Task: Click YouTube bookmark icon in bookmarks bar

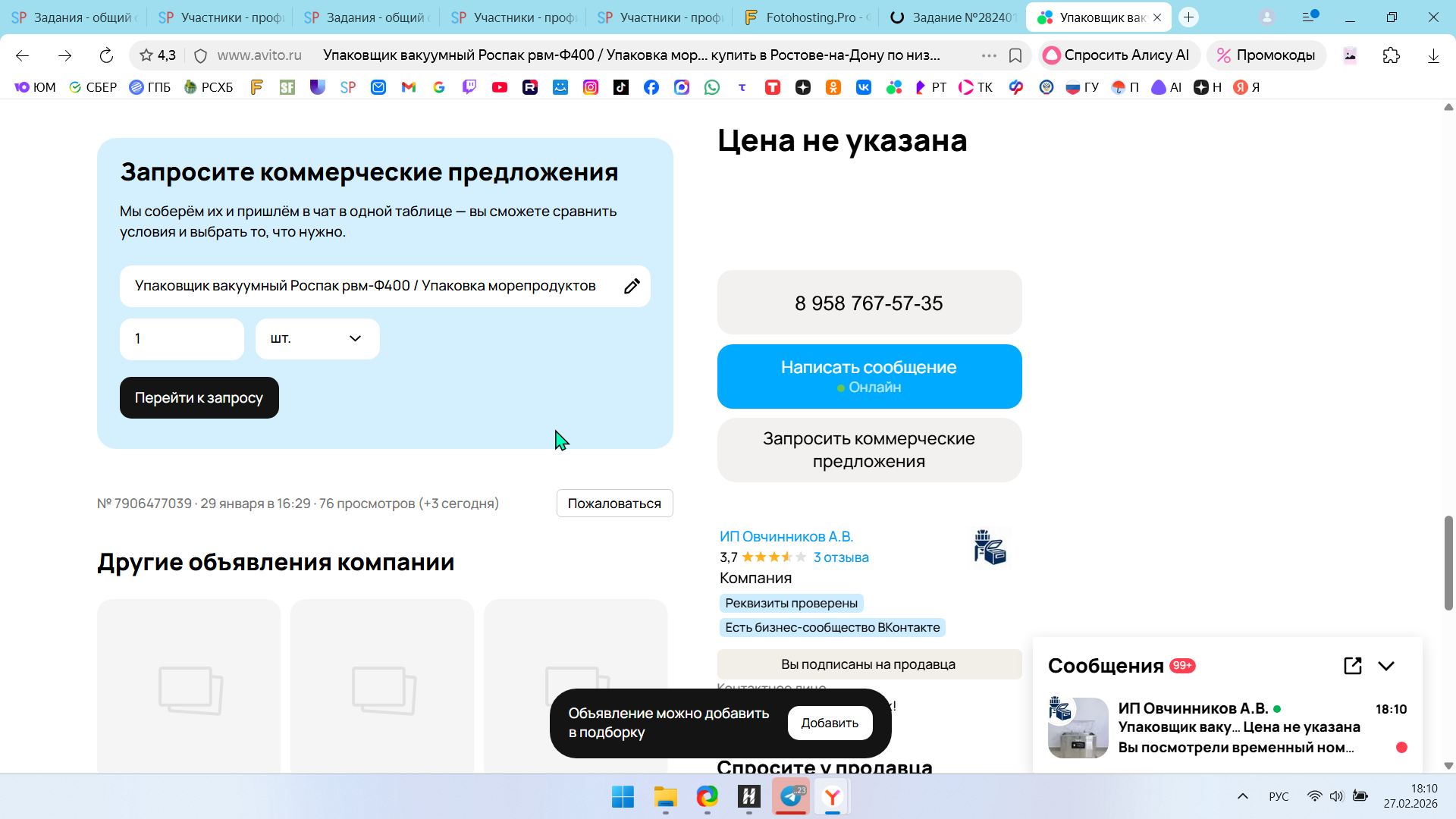Action: point(499,87)
